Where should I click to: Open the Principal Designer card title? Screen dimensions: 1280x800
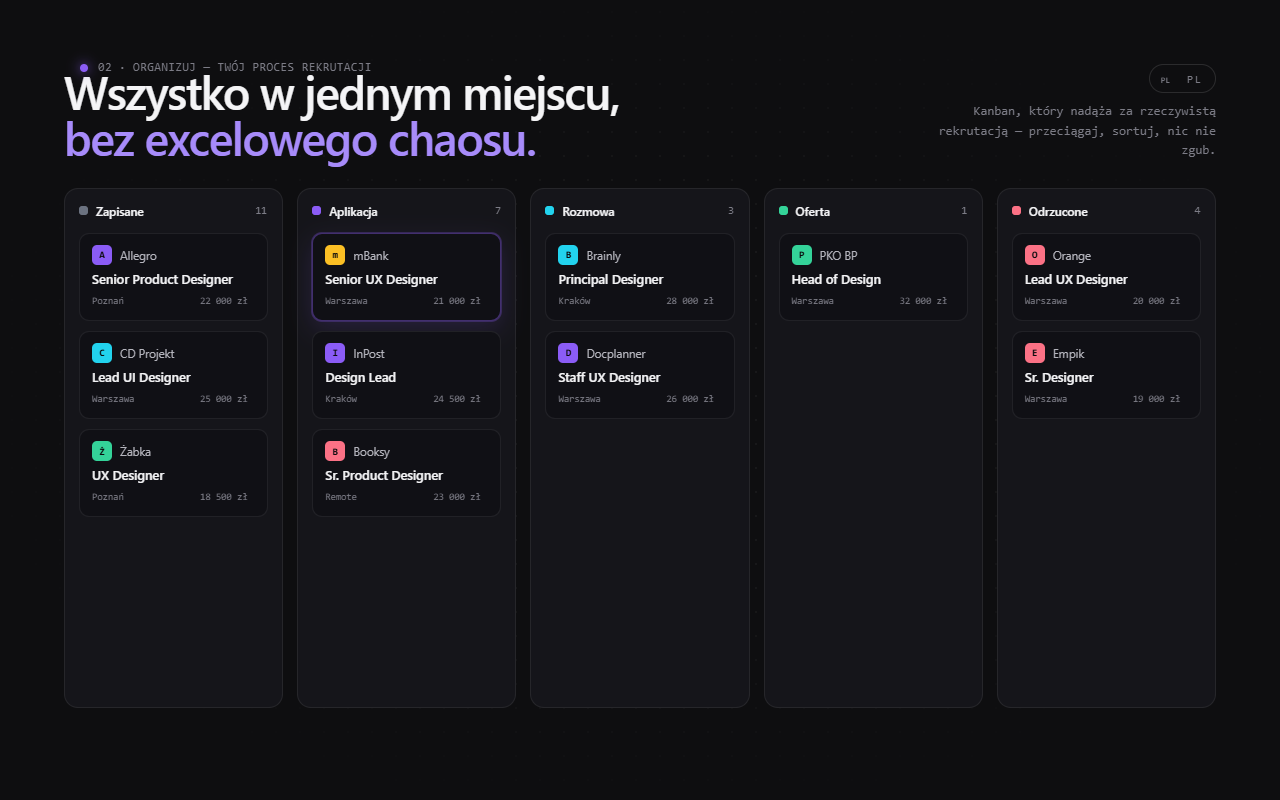[610, 280]
